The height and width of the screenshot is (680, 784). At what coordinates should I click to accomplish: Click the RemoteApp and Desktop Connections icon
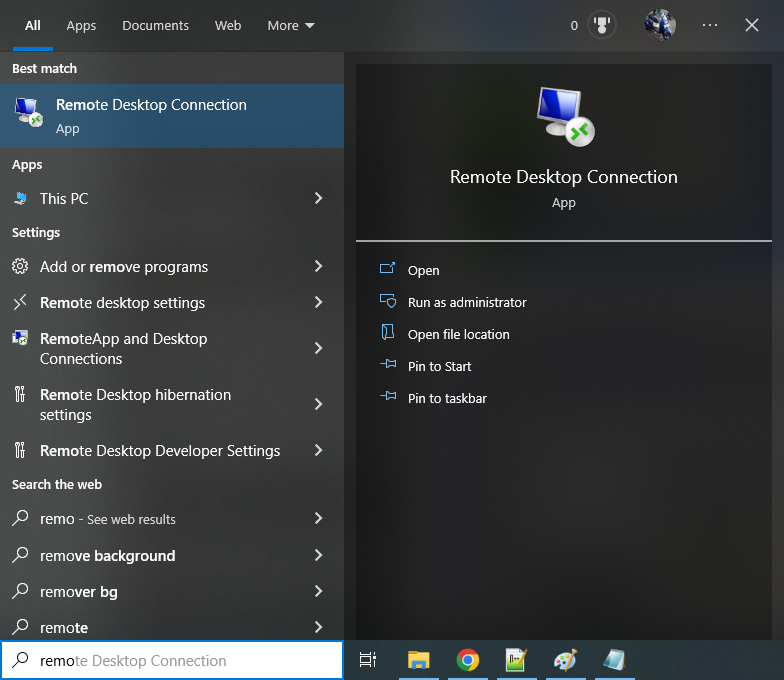click(x=20, y=338)
